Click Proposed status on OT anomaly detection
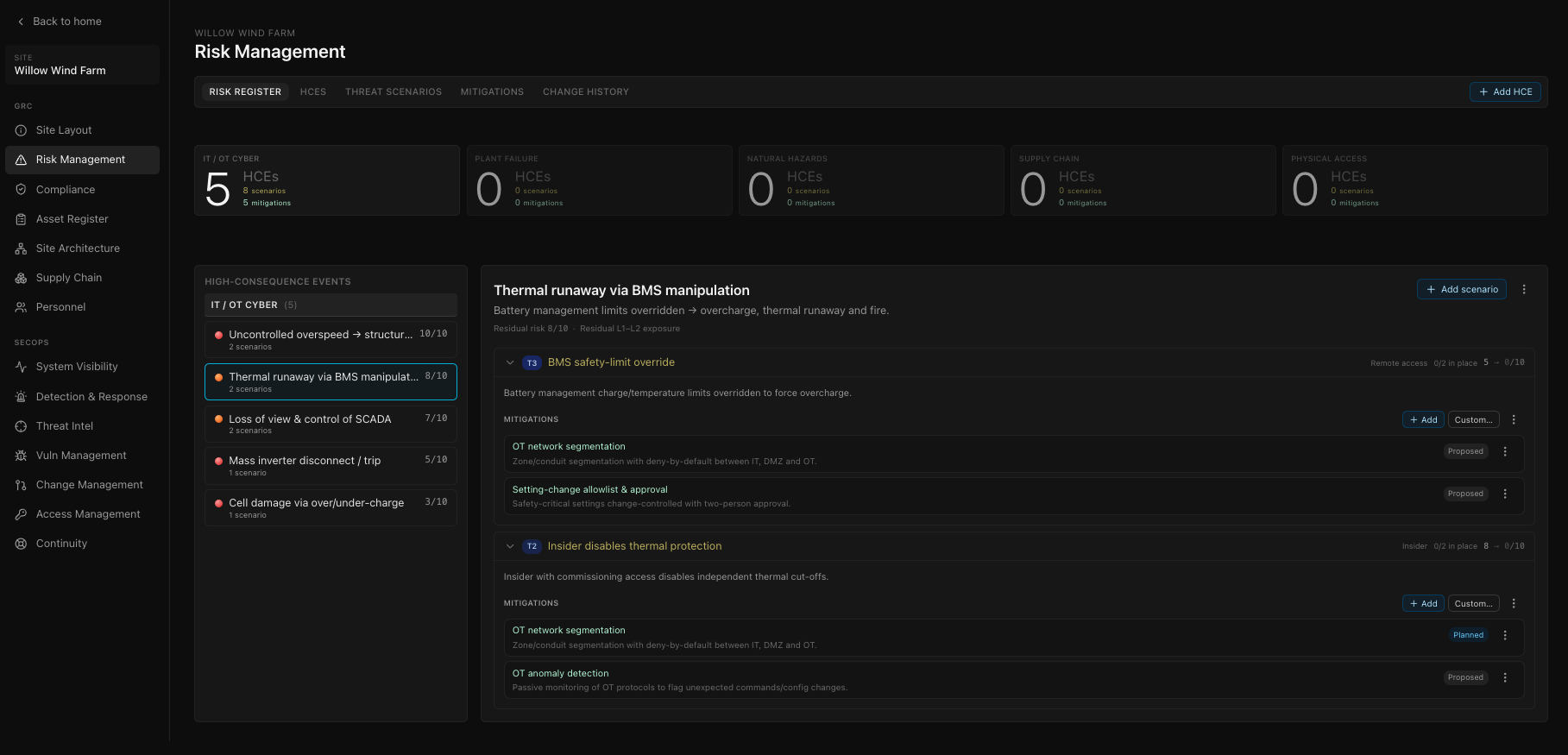This screenshot has width=1568, height=755. tap(1465, 678)
